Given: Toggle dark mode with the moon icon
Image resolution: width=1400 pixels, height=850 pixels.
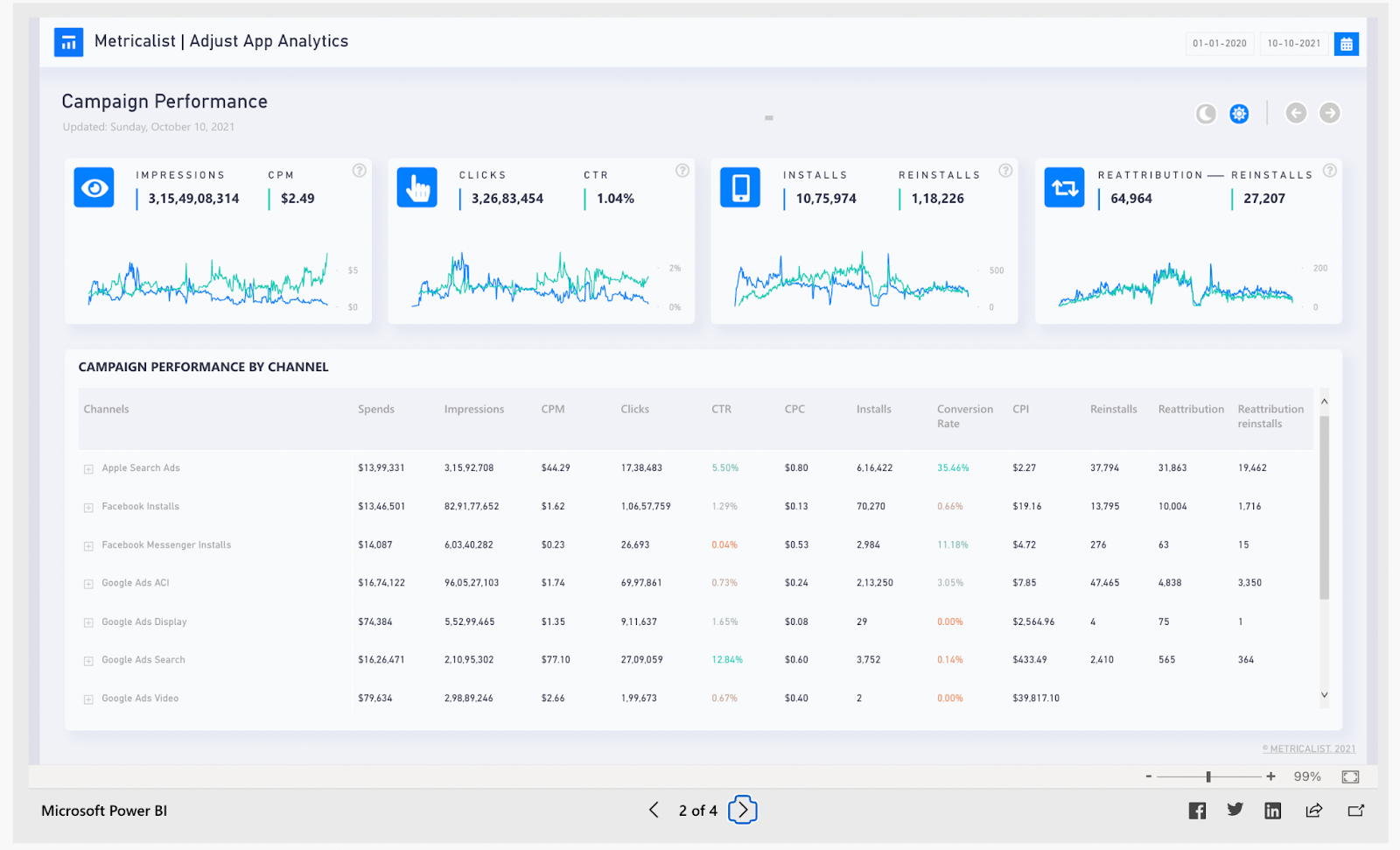Looking at the screenshot, I should 1205,113.
